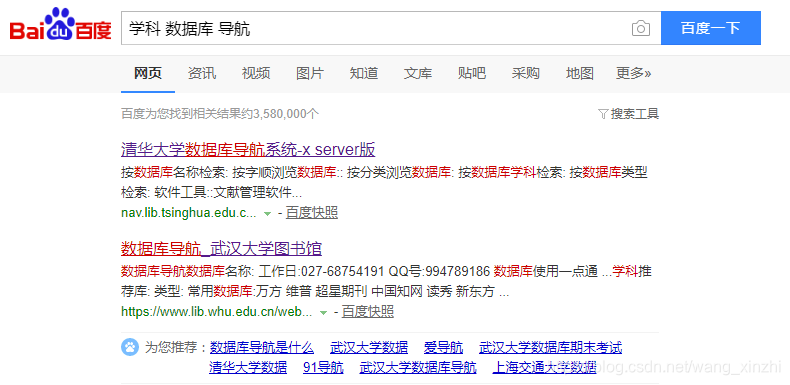
Task: Click the suggestion 91导航
Action: 323,367
